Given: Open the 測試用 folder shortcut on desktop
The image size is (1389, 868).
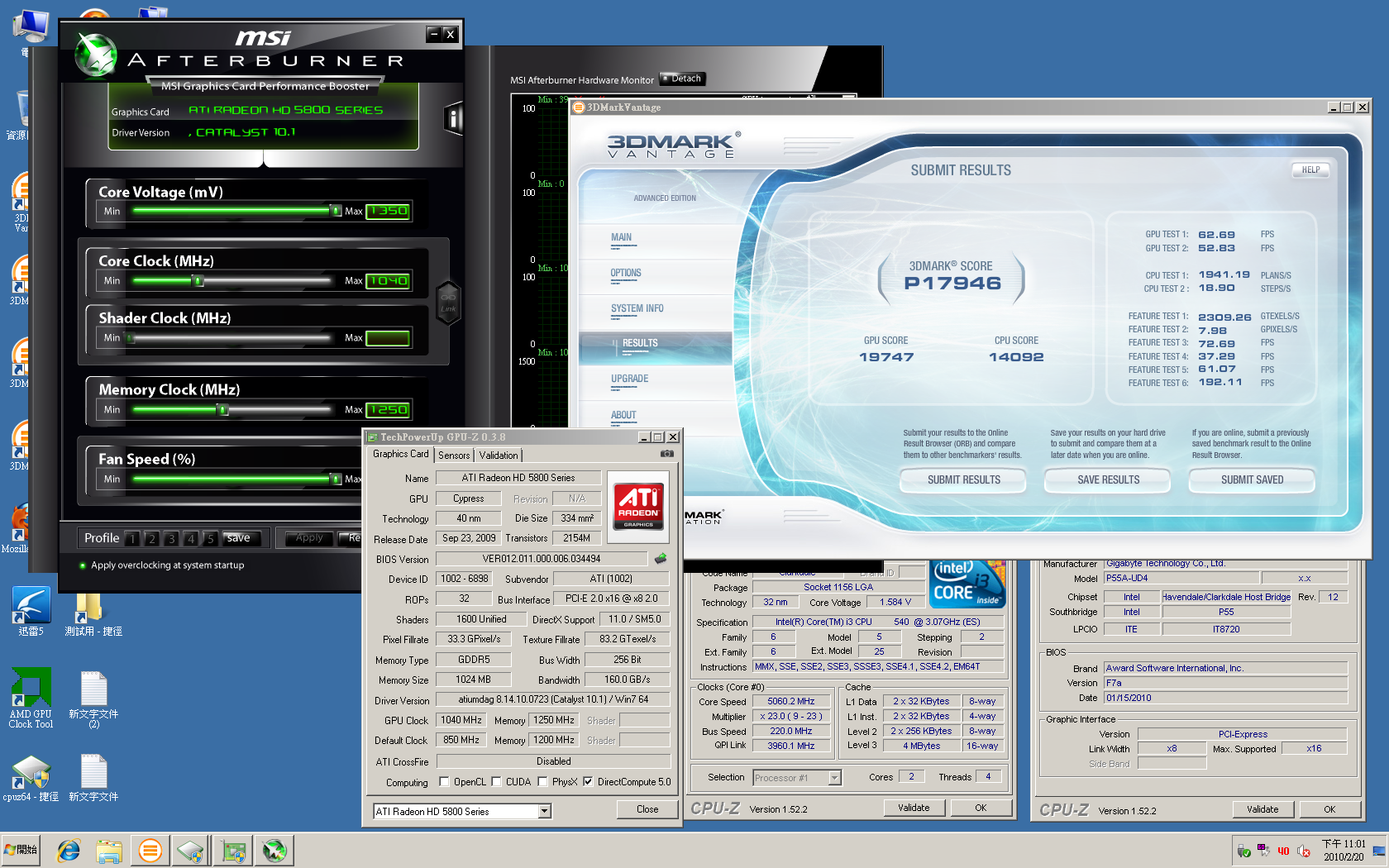Looking at the screenshot, I should click(x=93, y=614).
